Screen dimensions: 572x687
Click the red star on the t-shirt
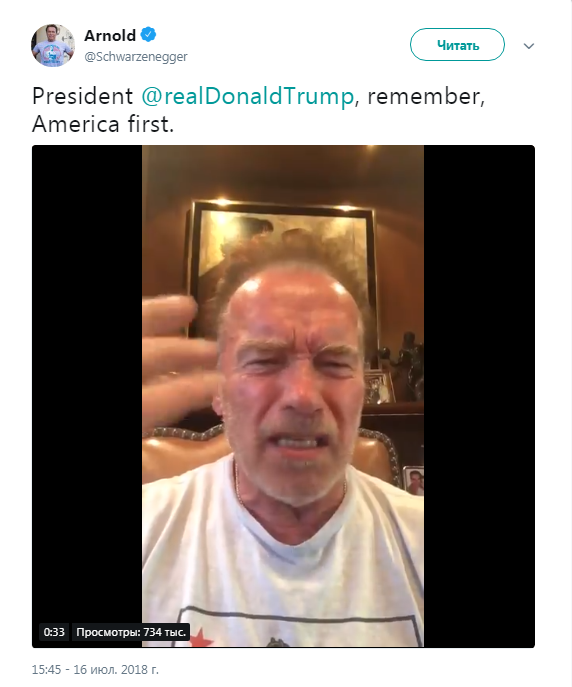[x=201, y=637]
